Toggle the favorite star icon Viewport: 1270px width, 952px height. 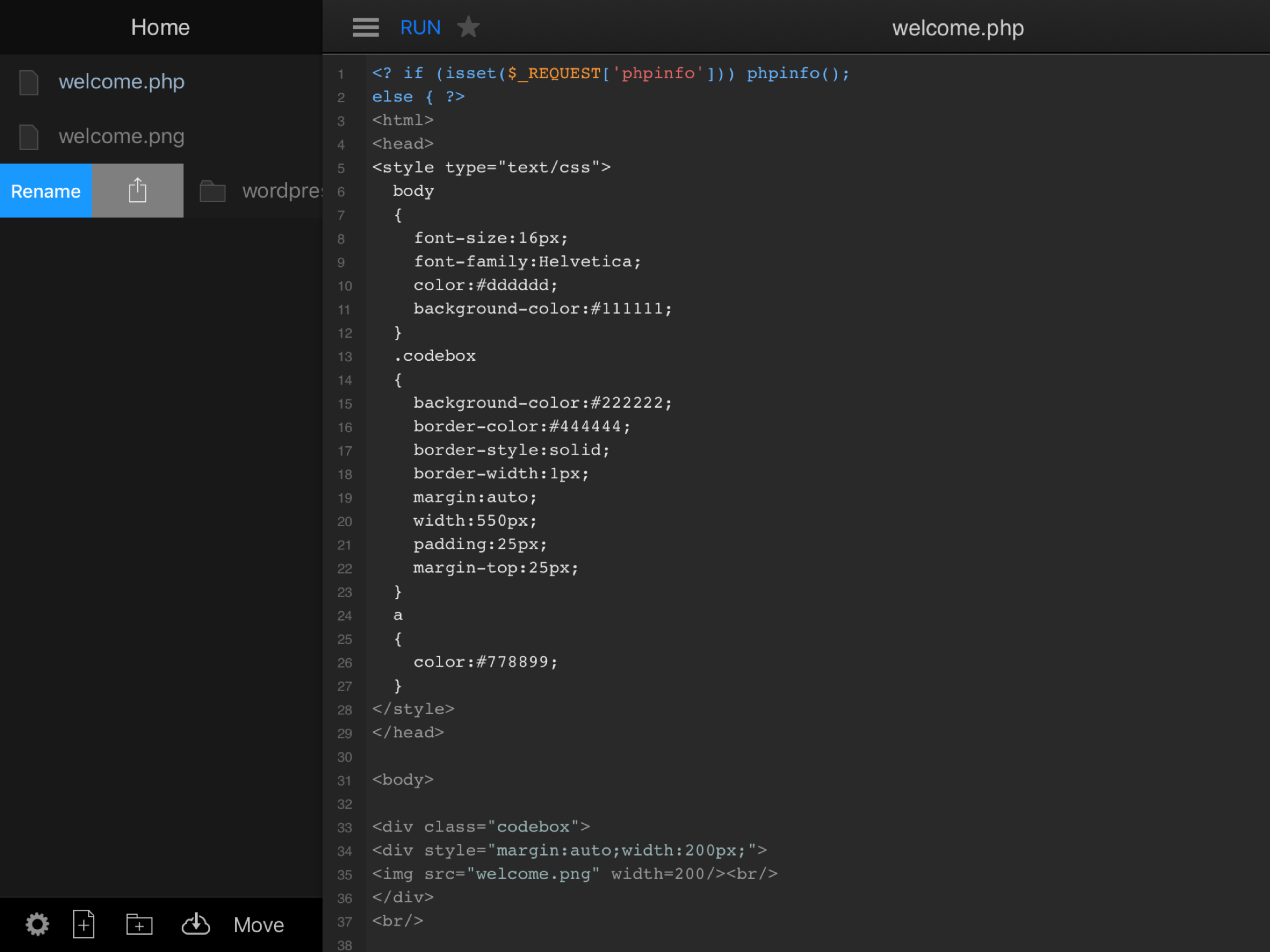pos(468,27)
